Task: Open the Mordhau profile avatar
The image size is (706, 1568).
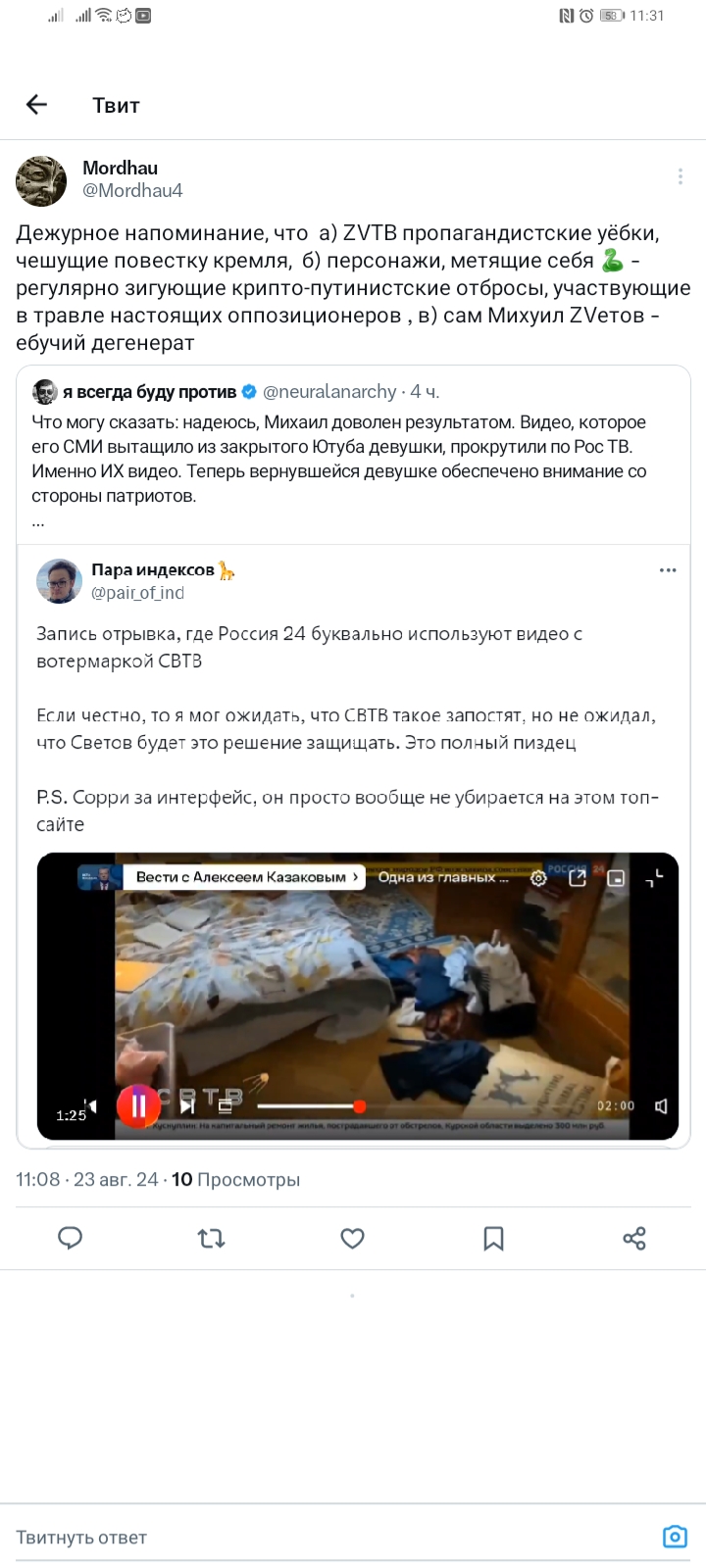Action: point(41,180)
